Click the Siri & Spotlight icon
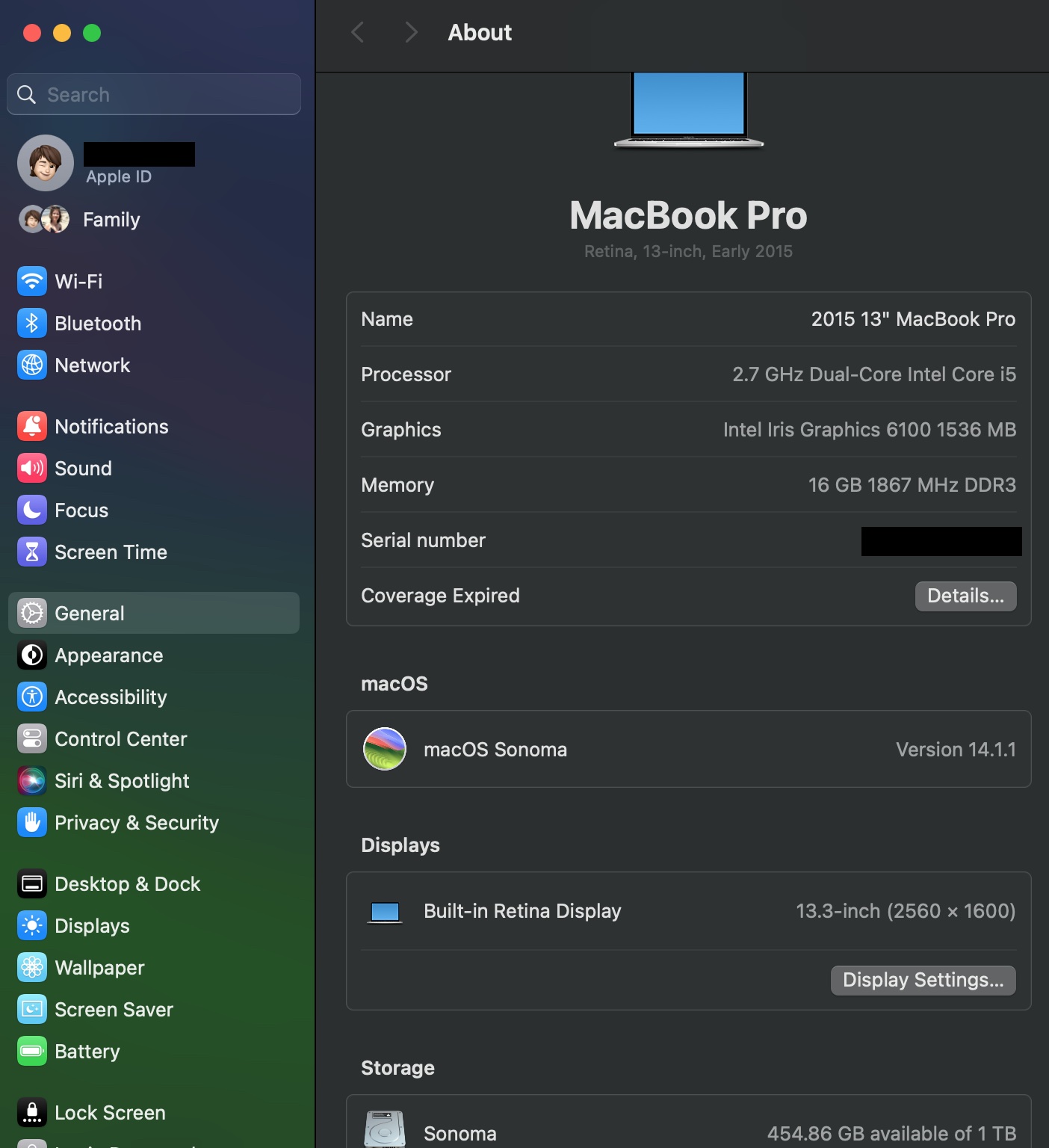Image resolution: width=1049 pixels, height=1148 pixels. (x=32, y=781)
